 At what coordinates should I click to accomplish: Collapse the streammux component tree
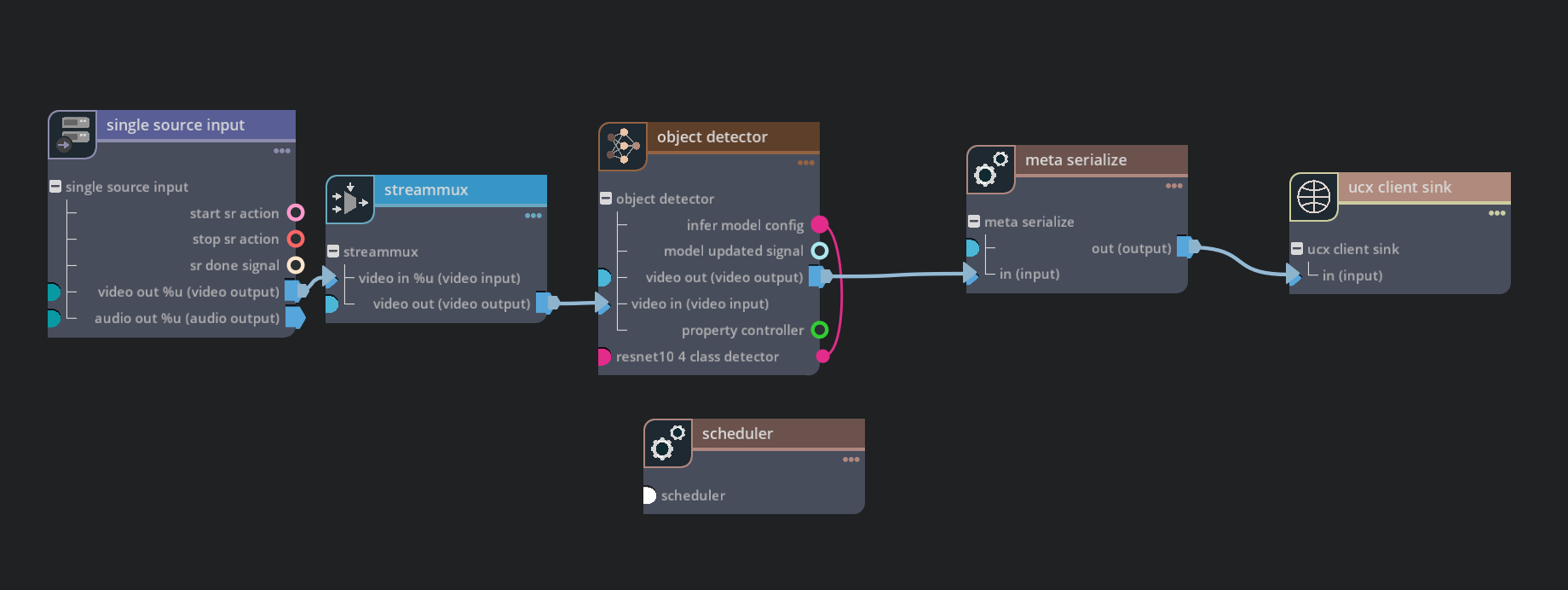[x=333, y=251]
